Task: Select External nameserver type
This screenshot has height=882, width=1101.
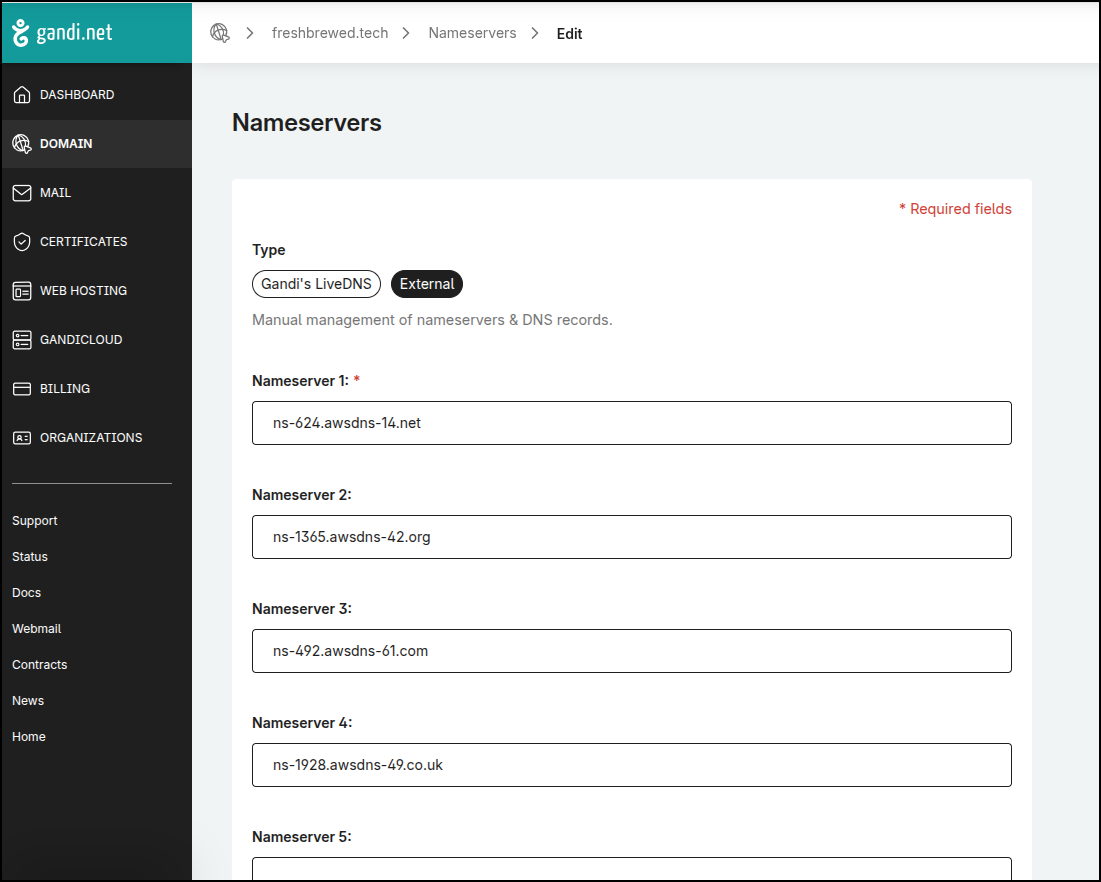Action: pyautogui.click(x=427, y=284)
